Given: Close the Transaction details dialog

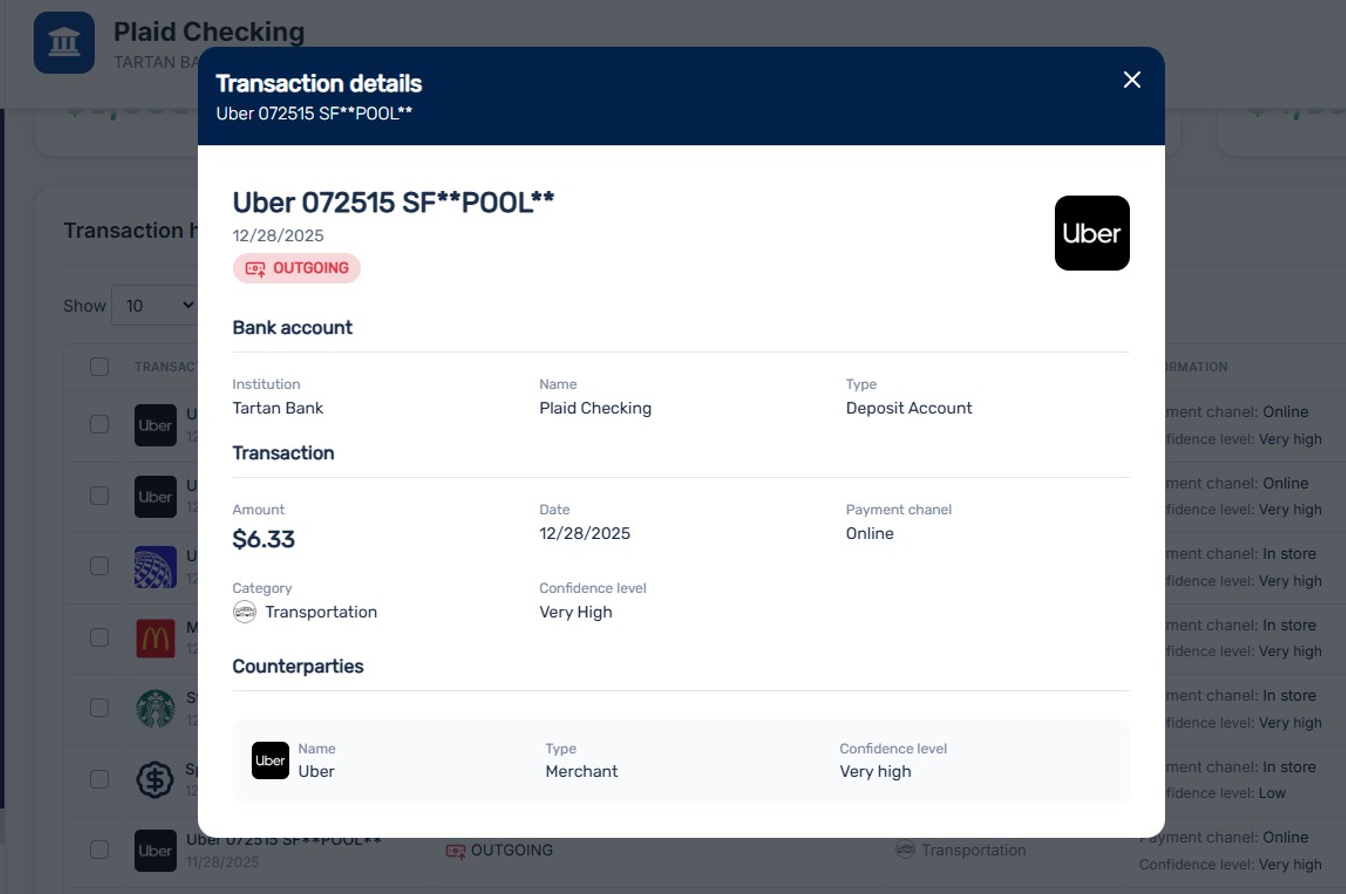Looking at the screenshot, I should [x=1132, y=80].
